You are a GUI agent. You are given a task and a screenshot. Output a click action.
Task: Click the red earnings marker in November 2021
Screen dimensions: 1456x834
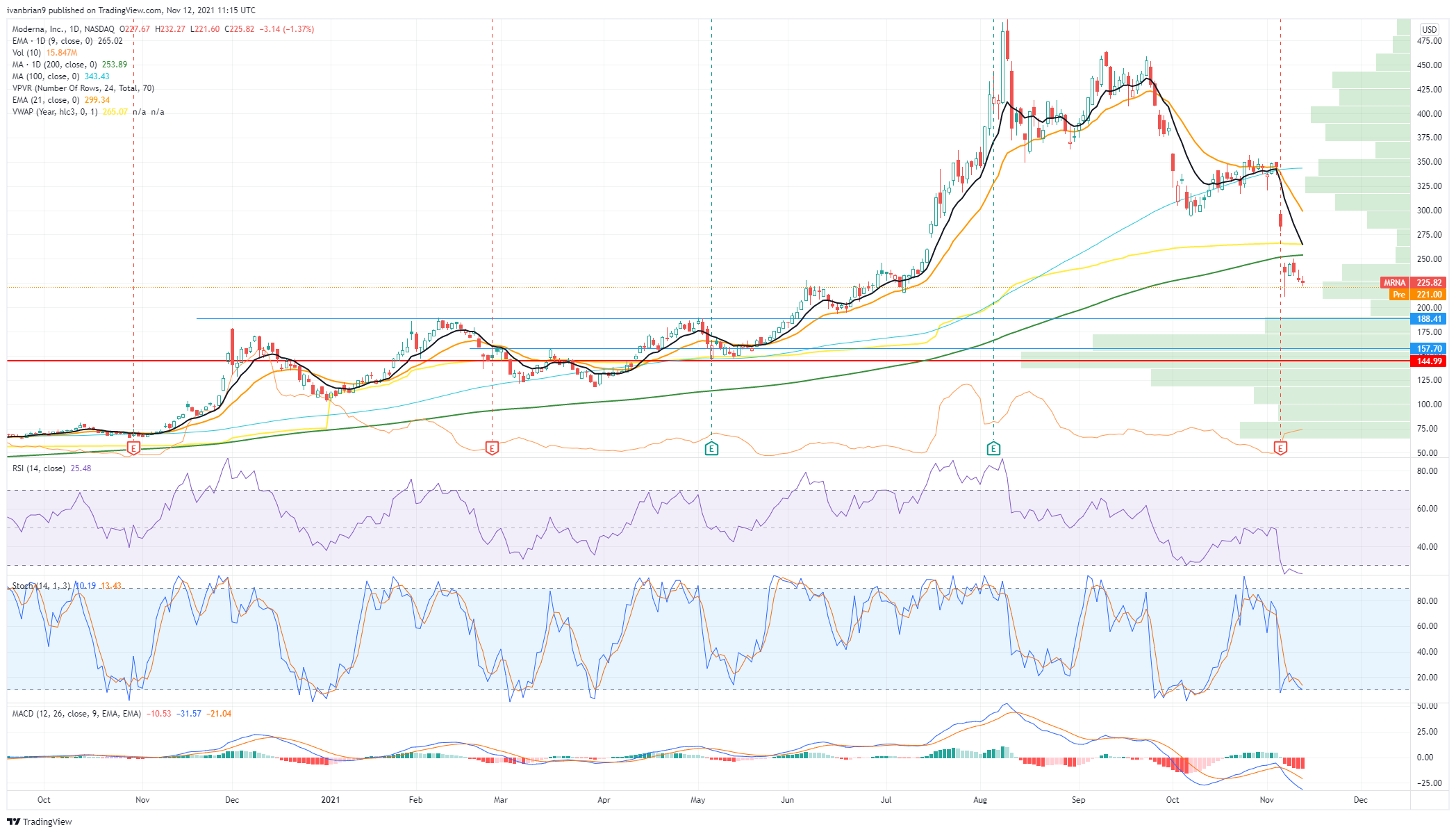point(1280,448)
